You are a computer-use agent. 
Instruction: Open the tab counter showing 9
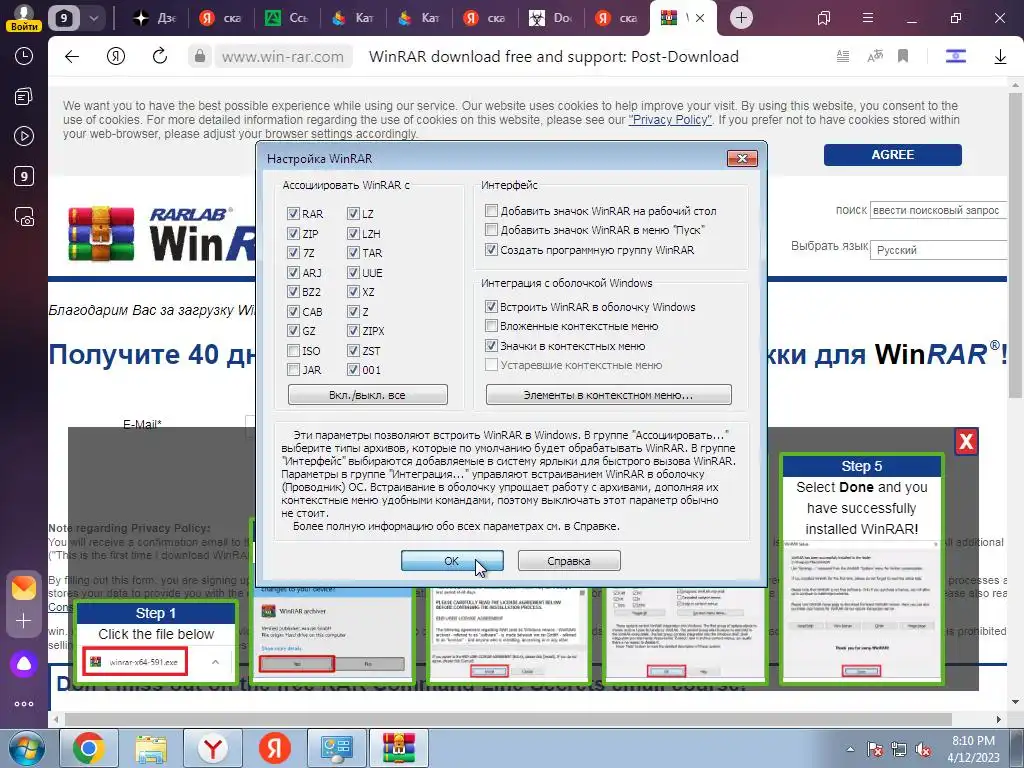[63, 18]
